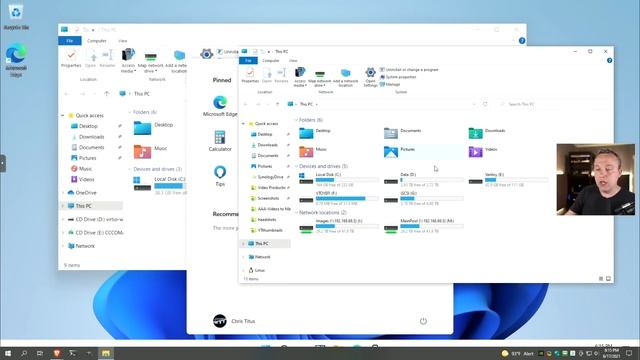The height and width of the screenshot is (360, 640).
Task: Click the Refresh button beside the front address bar
Action: [x=485, y=104]
